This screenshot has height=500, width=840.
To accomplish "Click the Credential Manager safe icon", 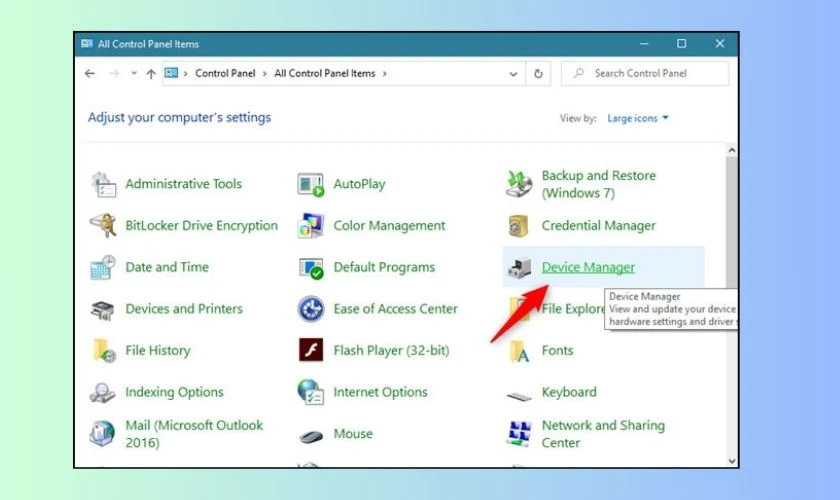I will (x=518, y=226).
